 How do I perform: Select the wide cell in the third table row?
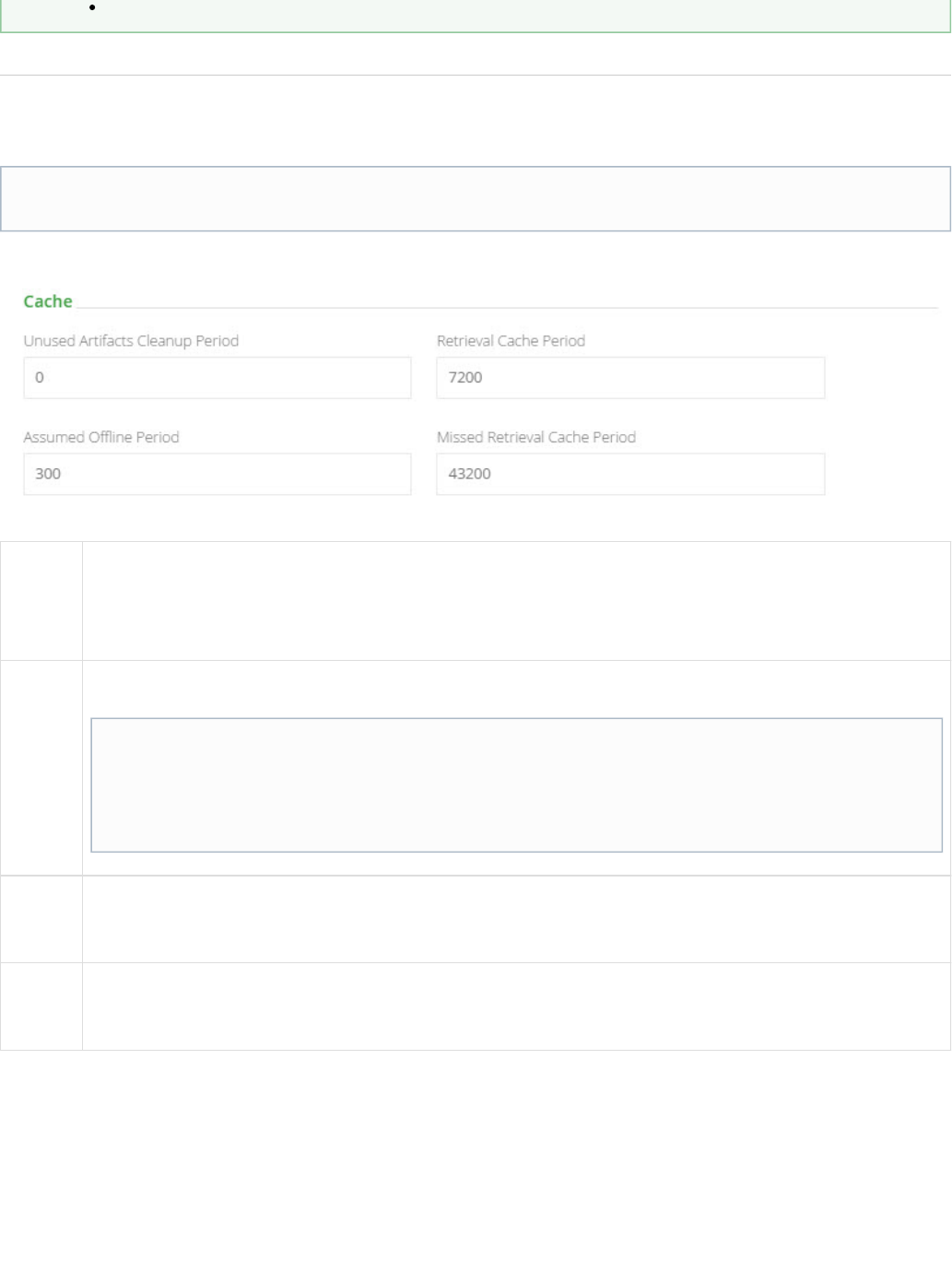[516, 919]
